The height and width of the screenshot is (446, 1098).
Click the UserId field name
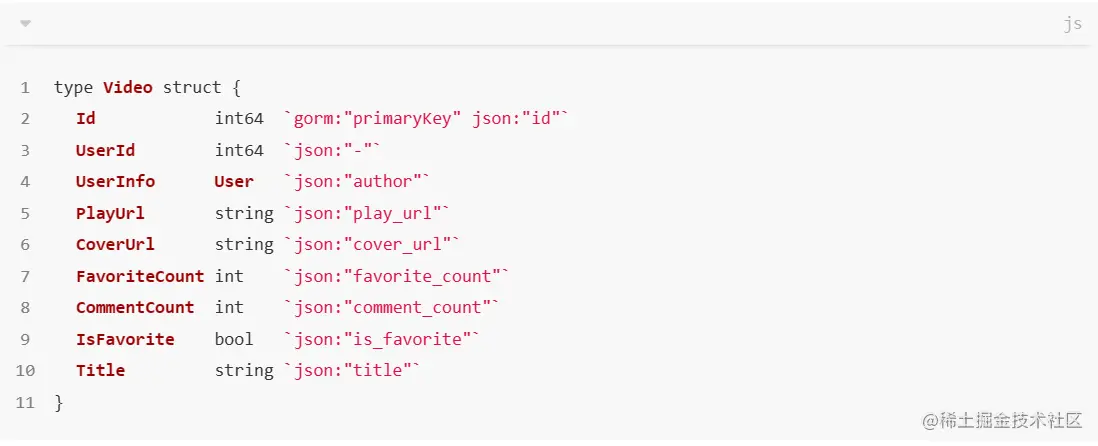click(105, 151)
